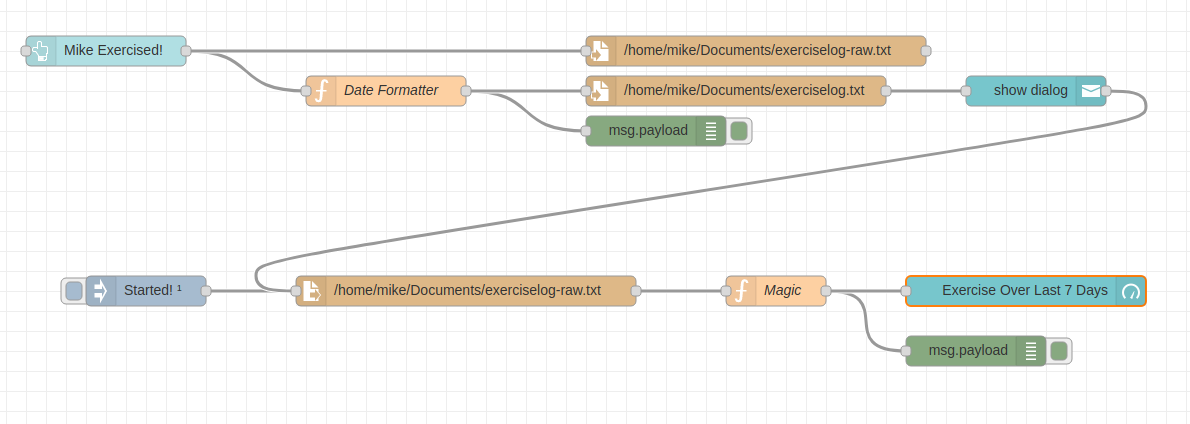Image resolution: width=1190 pixels, height=424 pixels.
Task: Click the function icon on Date Formatter node
Action: 321,91
